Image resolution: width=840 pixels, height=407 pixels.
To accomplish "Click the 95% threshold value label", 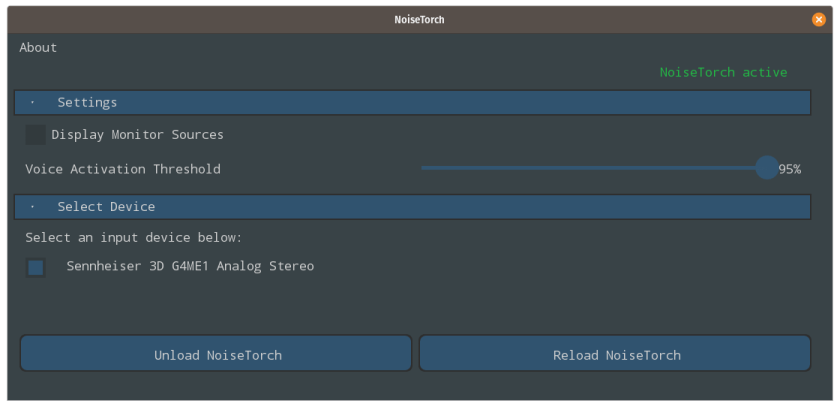I will tap(790, 169).
